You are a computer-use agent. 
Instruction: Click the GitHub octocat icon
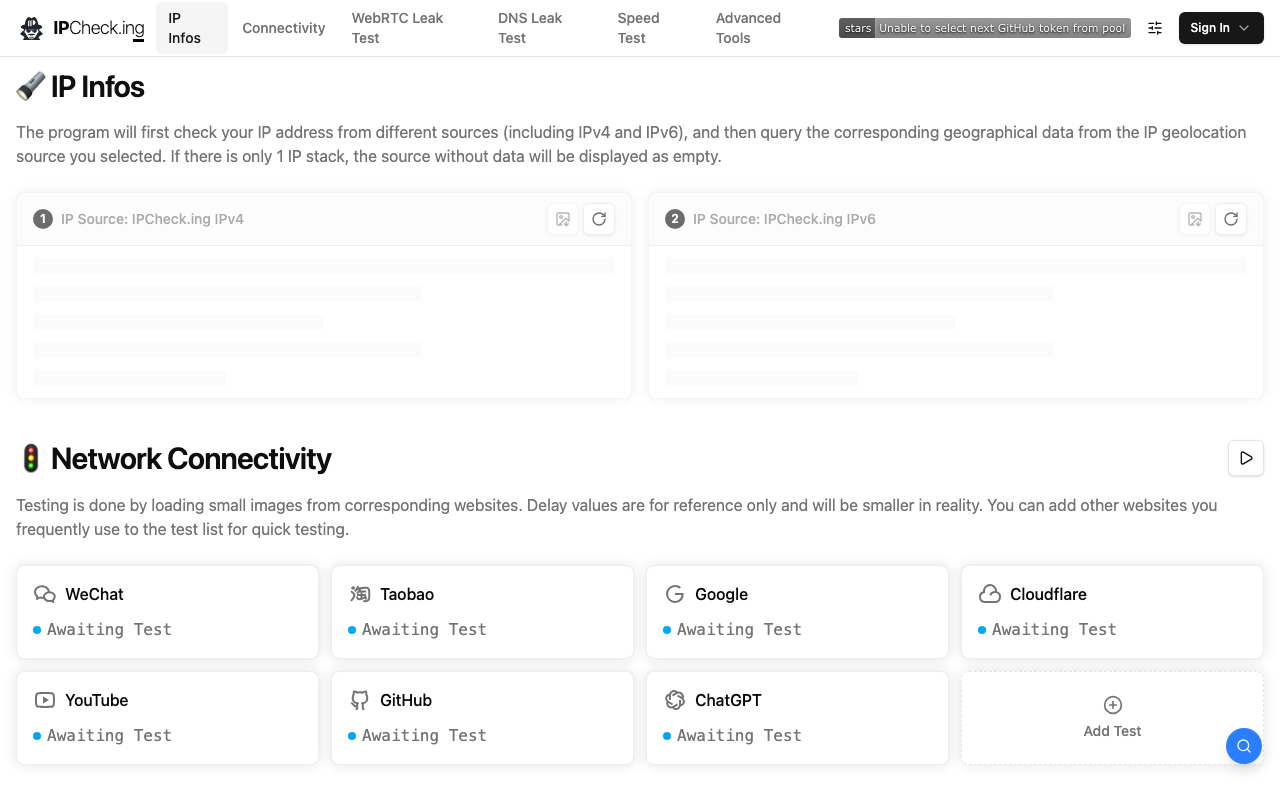(x=360, y=700)
